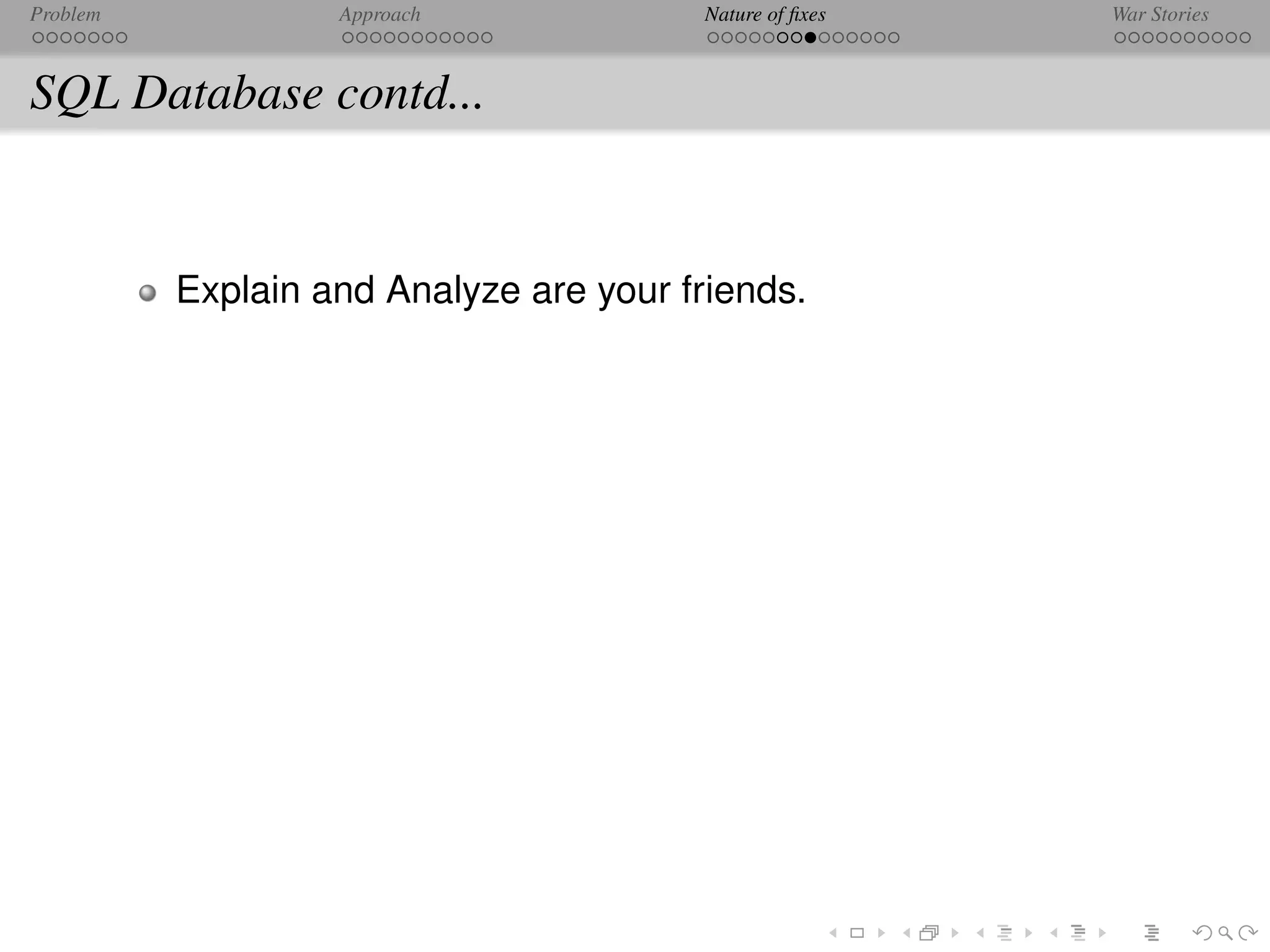The width and height of the screenshot is (1270, 952).
Task: Advance one frame using right arrow
Action: [x=955, y=933]
